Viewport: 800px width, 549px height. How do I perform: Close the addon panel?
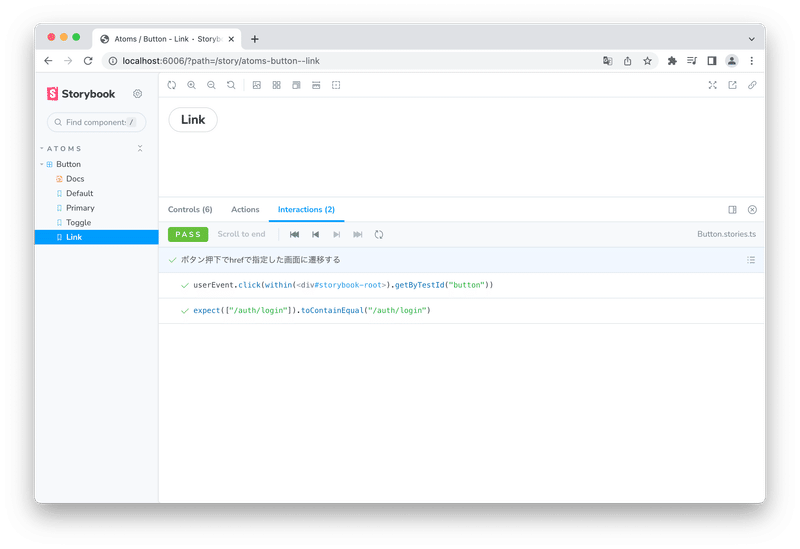pos(752,210)
